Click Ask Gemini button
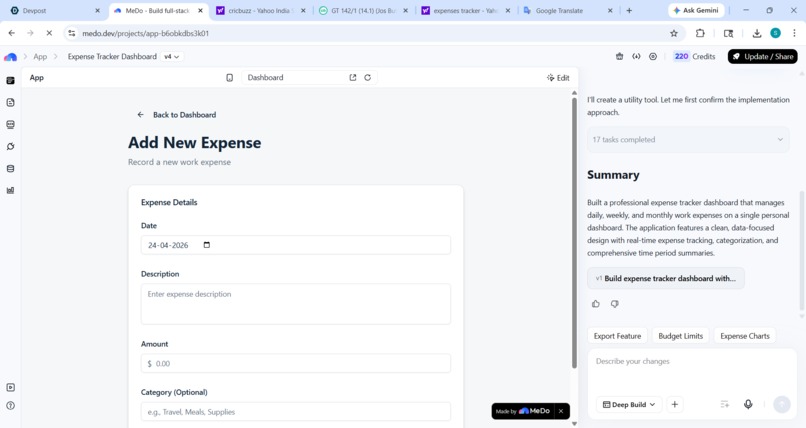Viewport: 806px width, 428px height. click(696, 10)
